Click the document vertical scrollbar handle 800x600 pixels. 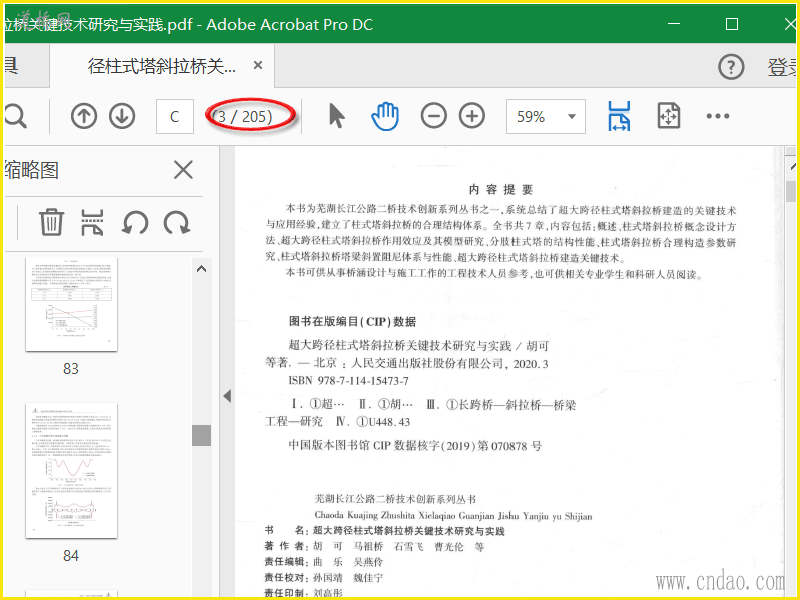click(x=791, y=191)
